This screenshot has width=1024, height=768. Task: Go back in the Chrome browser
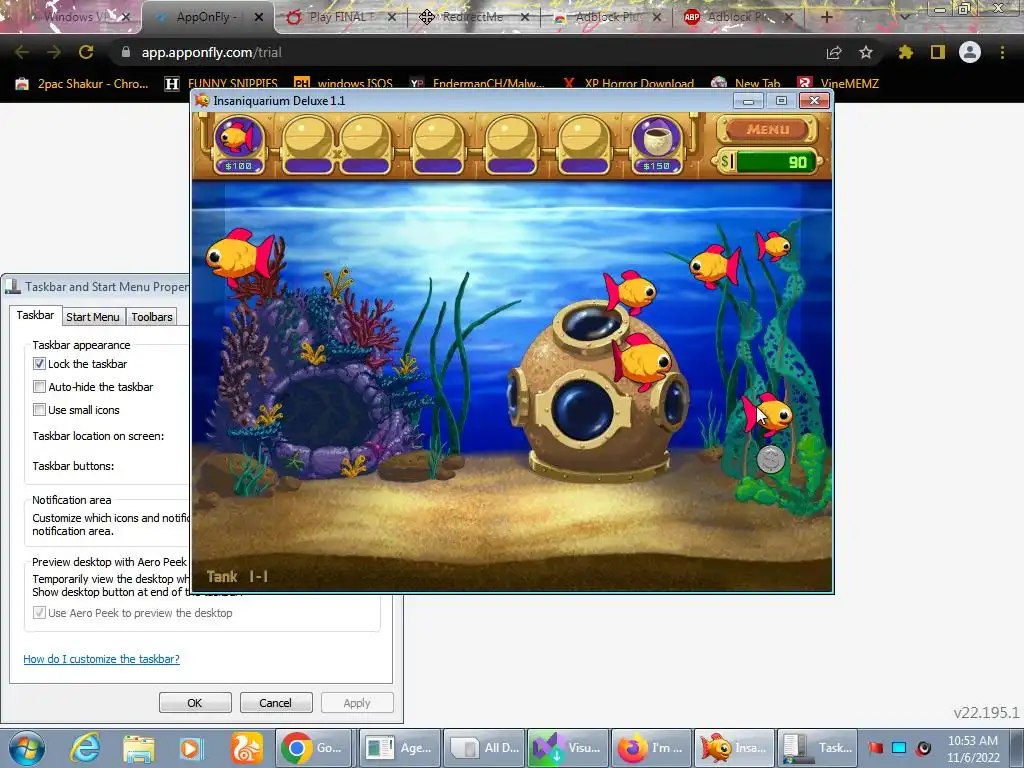[22, 52]
